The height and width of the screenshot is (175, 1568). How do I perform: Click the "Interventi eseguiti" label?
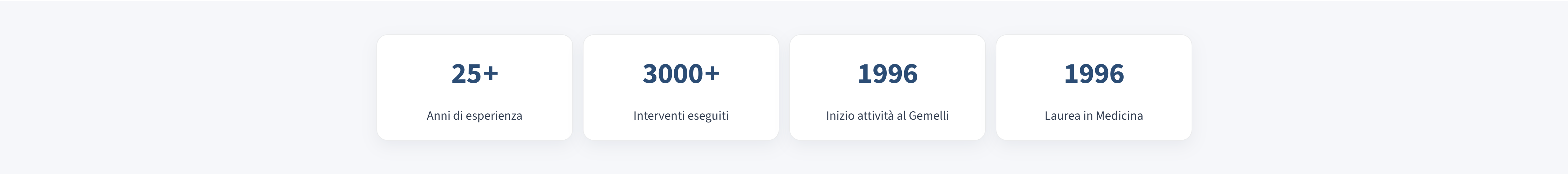pyautogui.click(x=681, y=115)
